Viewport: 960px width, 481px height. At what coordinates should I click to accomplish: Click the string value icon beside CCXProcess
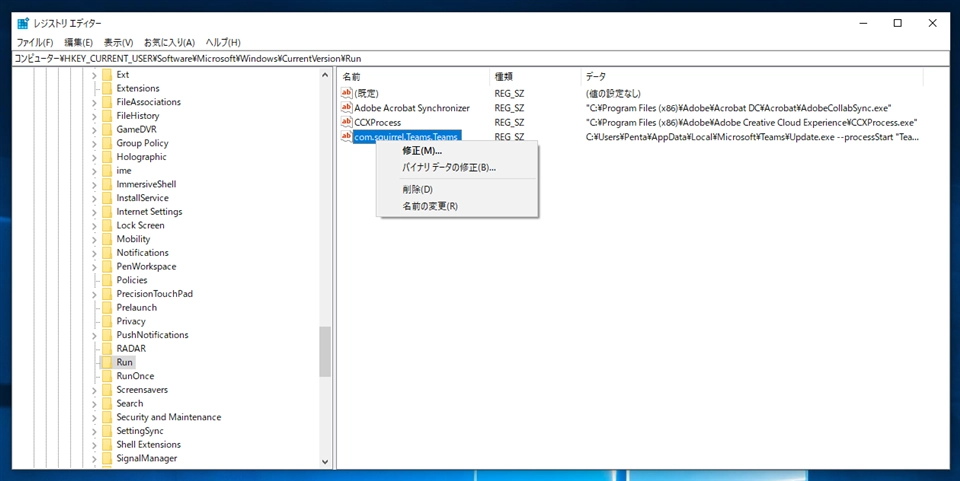click(347, 122)
